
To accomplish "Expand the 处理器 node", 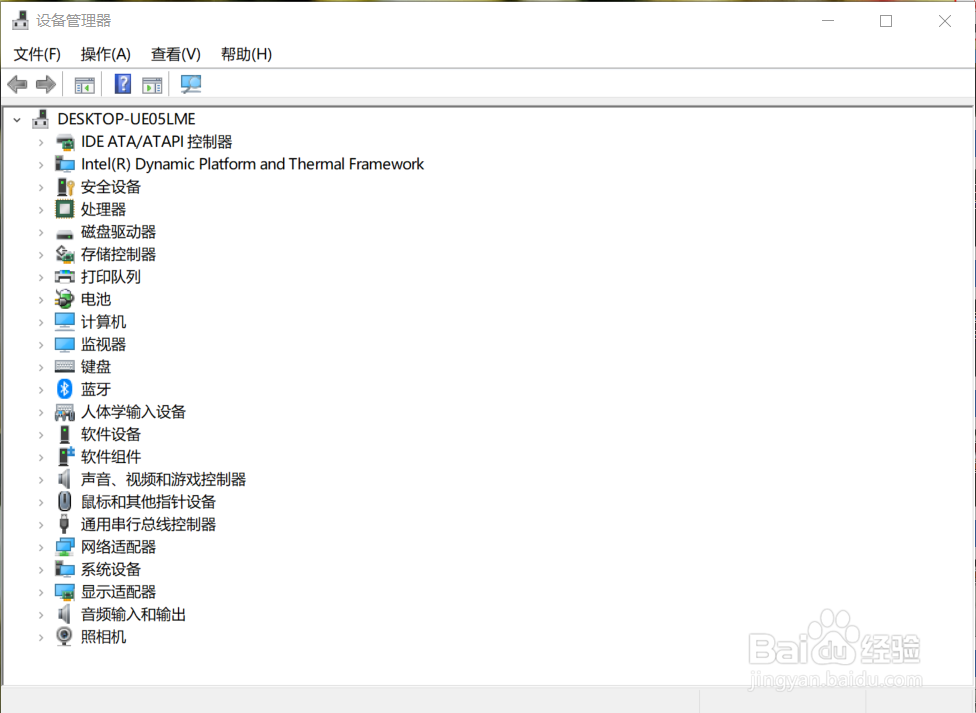I will pyautogui.click(x=41, y=210).
